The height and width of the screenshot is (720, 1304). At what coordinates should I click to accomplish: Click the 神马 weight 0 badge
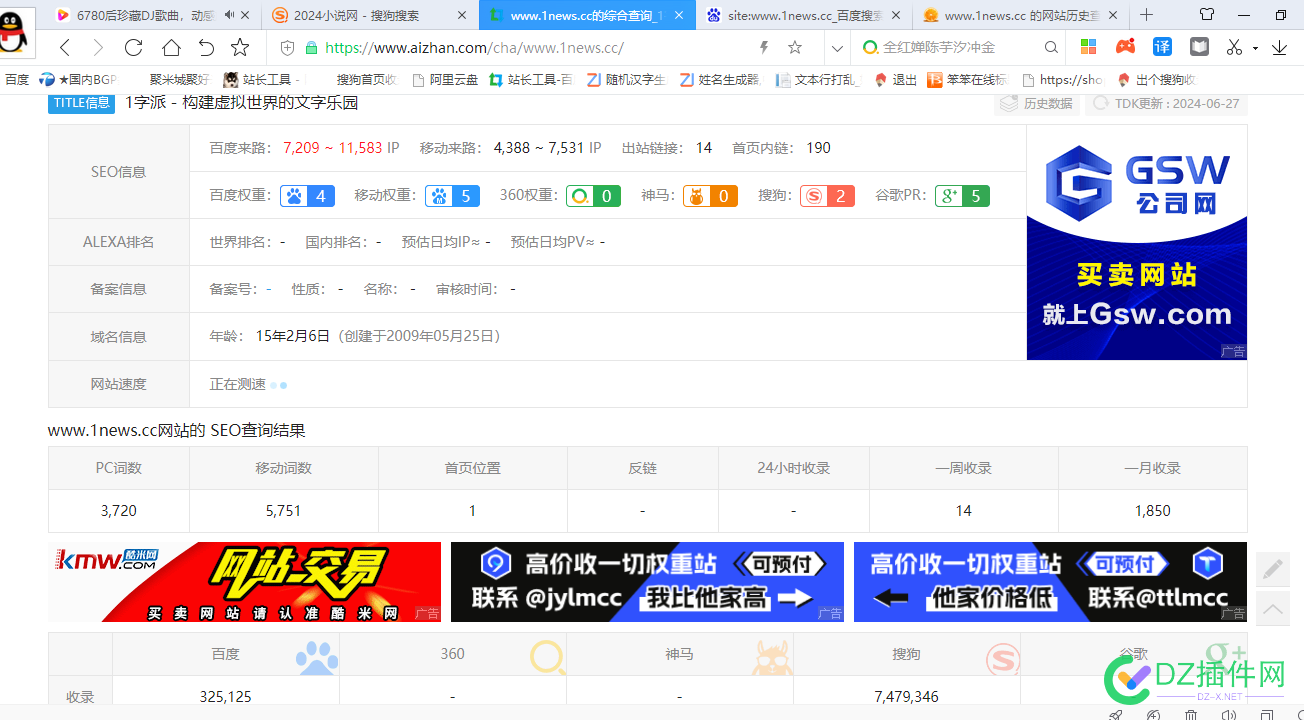tap(710, 196)
